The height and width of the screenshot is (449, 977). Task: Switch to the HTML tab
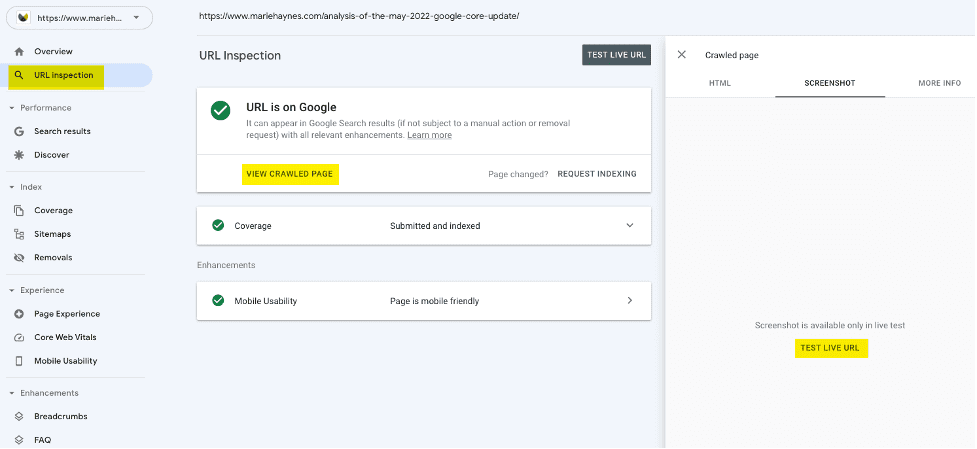click(x=720, y=83)
